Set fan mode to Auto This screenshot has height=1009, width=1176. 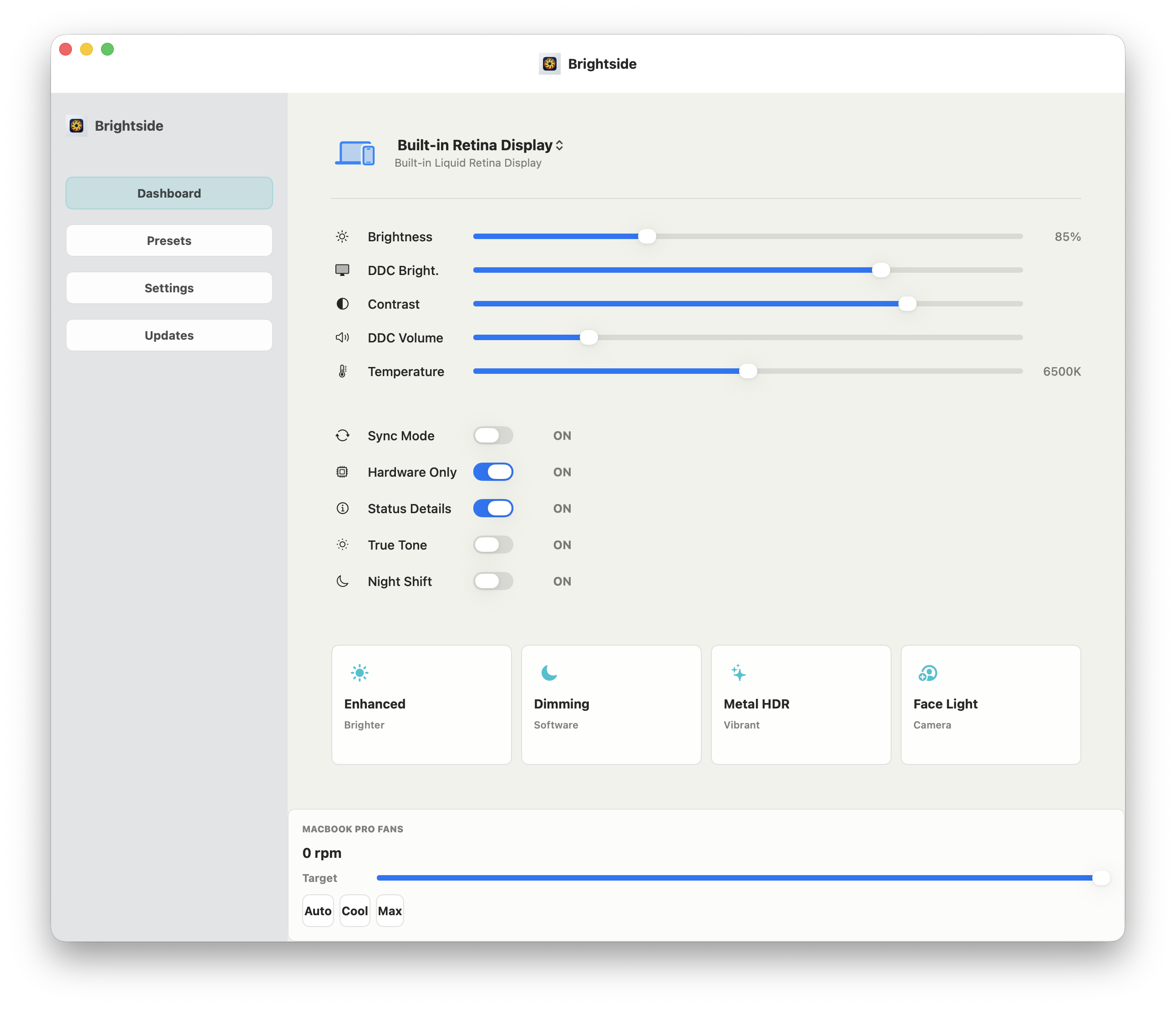318,911
